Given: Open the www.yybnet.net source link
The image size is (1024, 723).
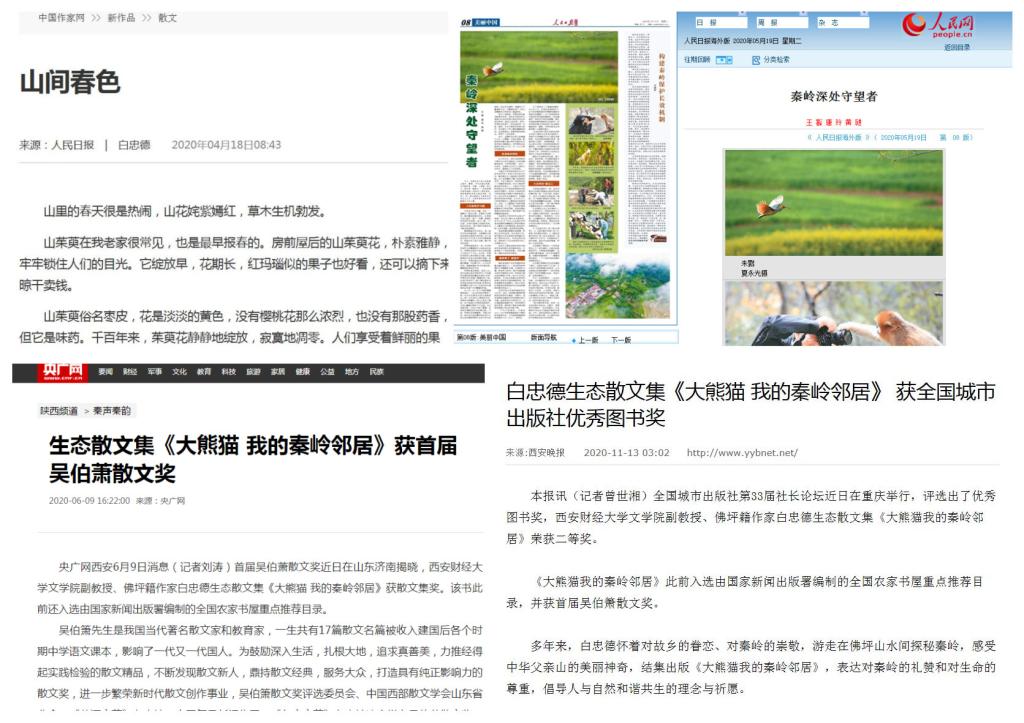Looking at the screenshot, I should click(741, 453).
